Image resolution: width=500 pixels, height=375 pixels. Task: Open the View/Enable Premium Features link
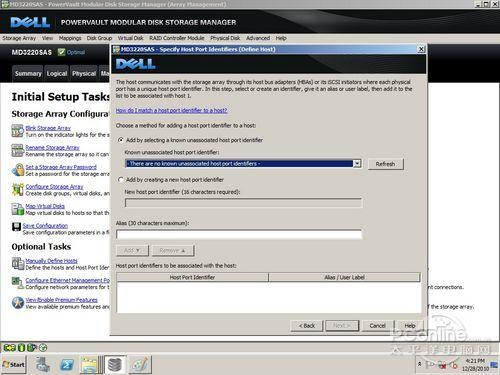tap(61, 300)
